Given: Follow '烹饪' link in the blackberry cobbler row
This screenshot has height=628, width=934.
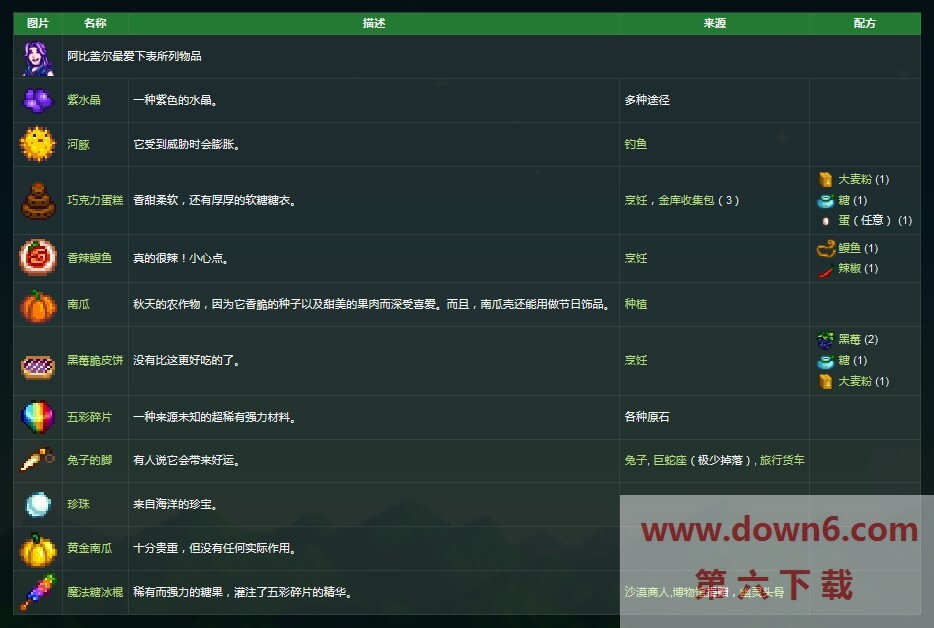Looking at the screenshot, I should coord(636,360).
